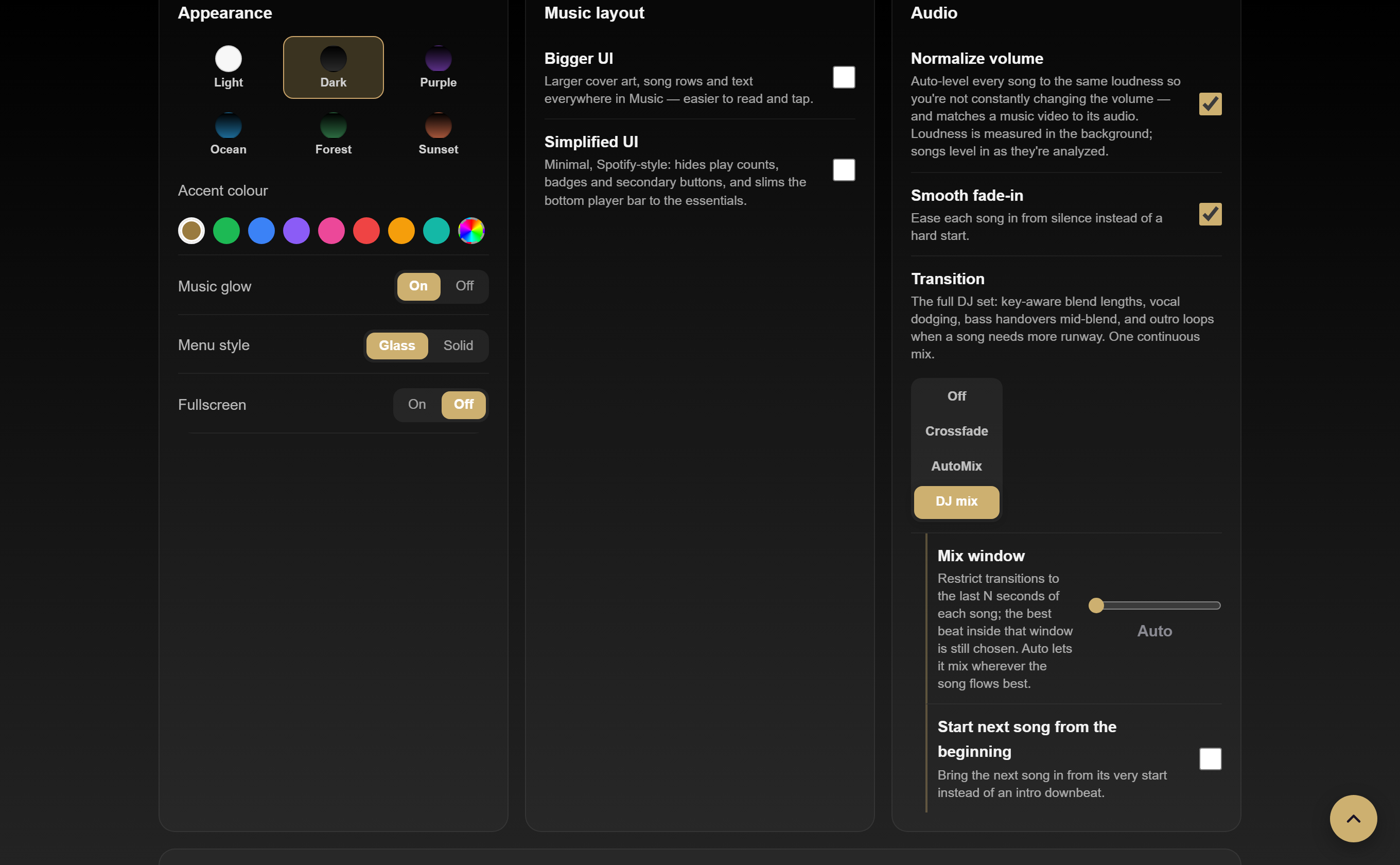Set Transition to AutoMix
Screen dimensions: 1400x865
click(x=956, y=467)
